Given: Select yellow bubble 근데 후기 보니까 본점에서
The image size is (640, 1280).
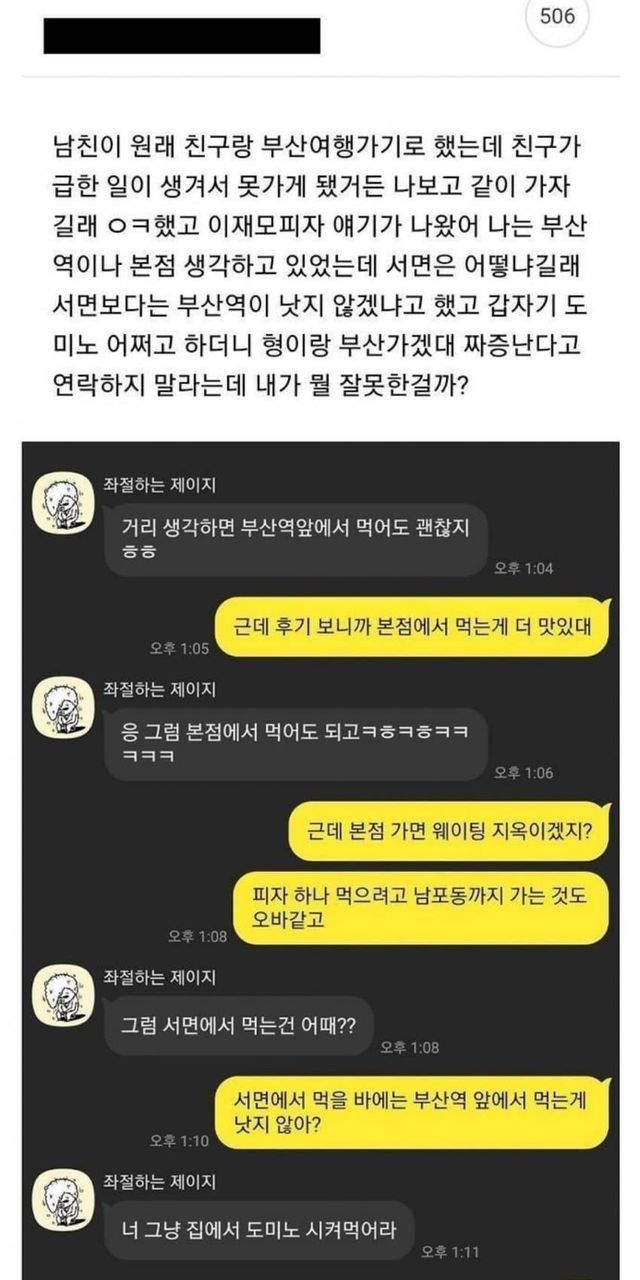Looking at the screenshot, I should tap(412, 629).
